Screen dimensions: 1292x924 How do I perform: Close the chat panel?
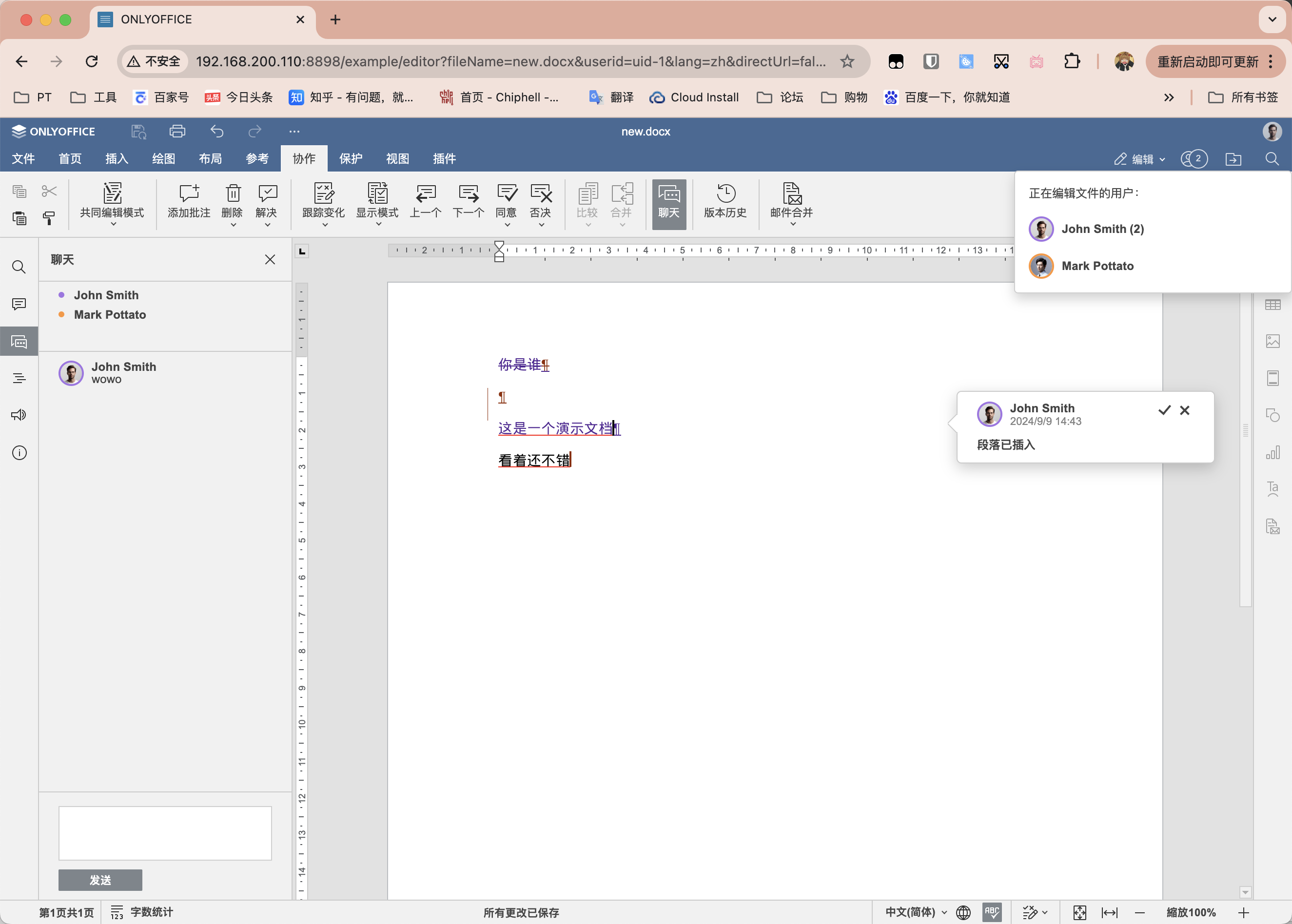[270, 259]
